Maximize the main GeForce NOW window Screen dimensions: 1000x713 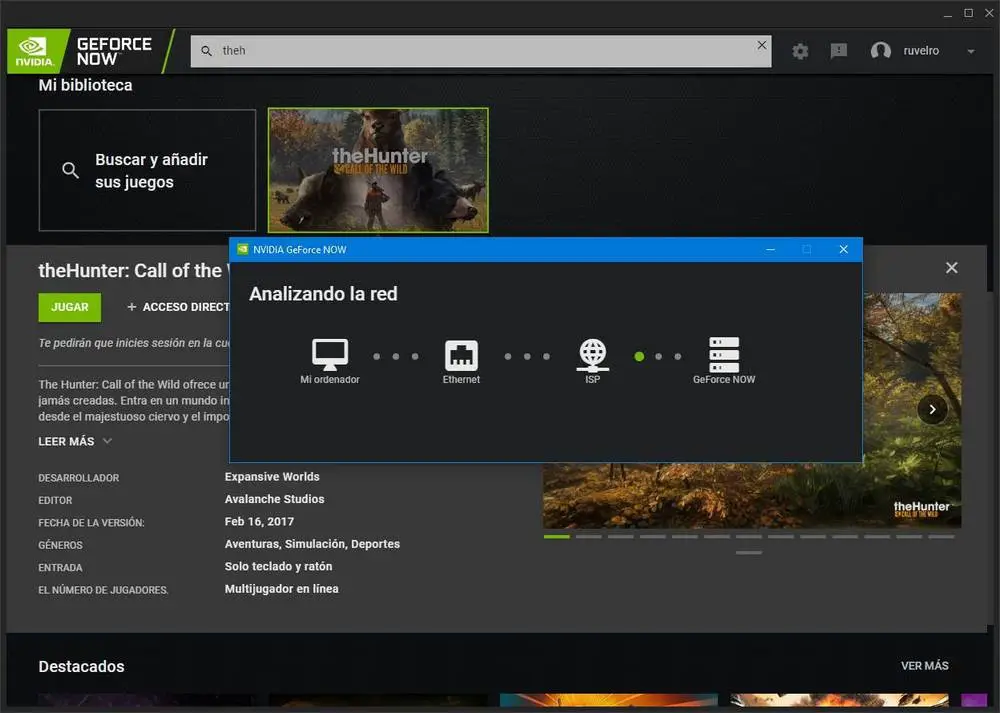click(x=968, y=13)
